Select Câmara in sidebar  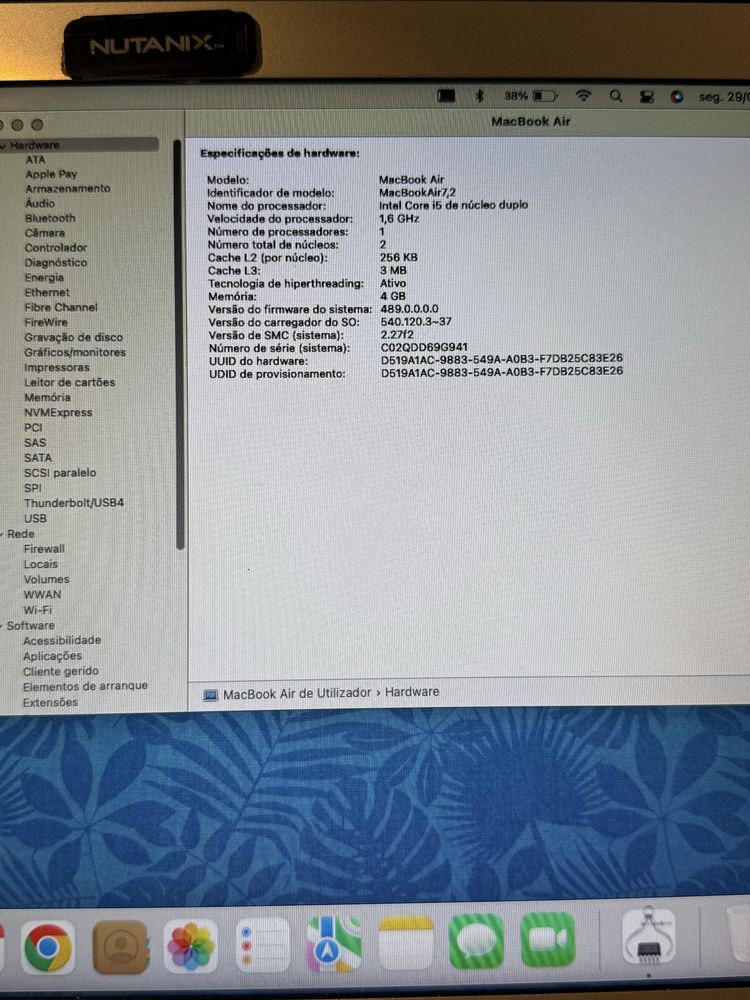45,233
